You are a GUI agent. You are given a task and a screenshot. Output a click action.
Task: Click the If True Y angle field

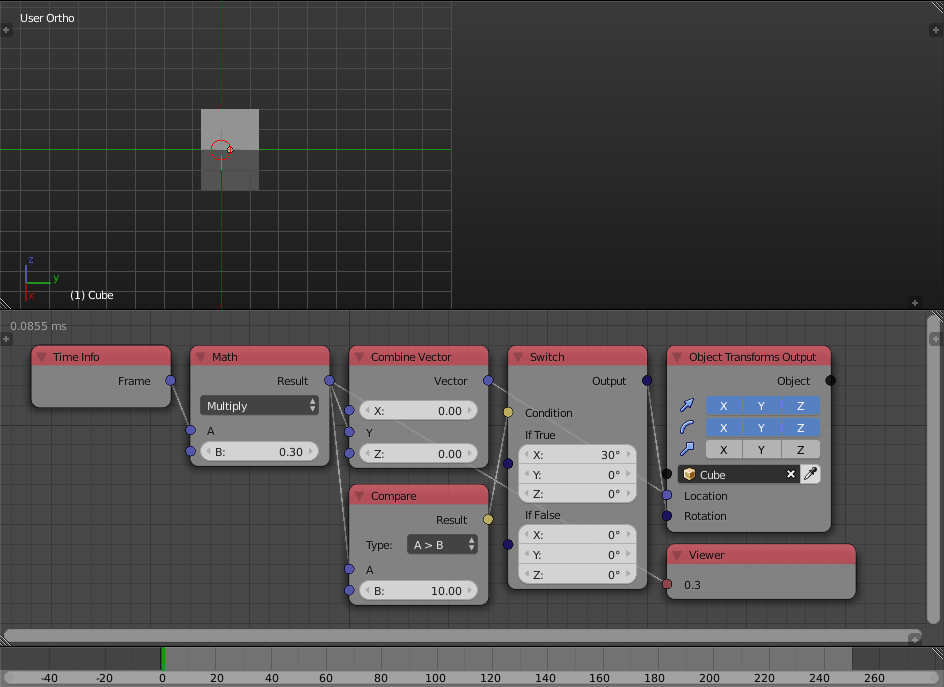pyautogui.click(x=577, y=474)
